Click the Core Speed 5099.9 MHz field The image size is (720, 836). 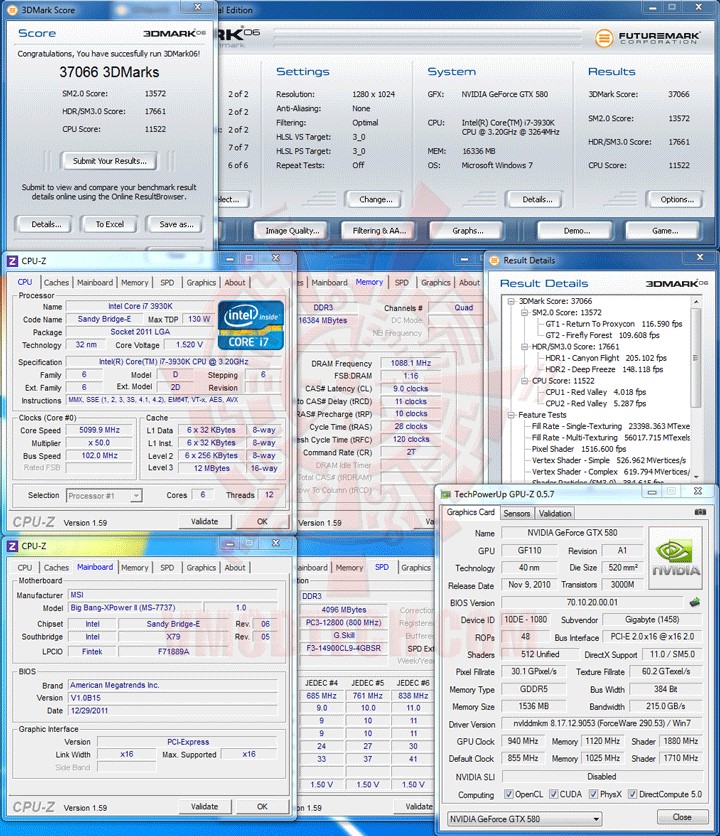(x=99, y=430)
